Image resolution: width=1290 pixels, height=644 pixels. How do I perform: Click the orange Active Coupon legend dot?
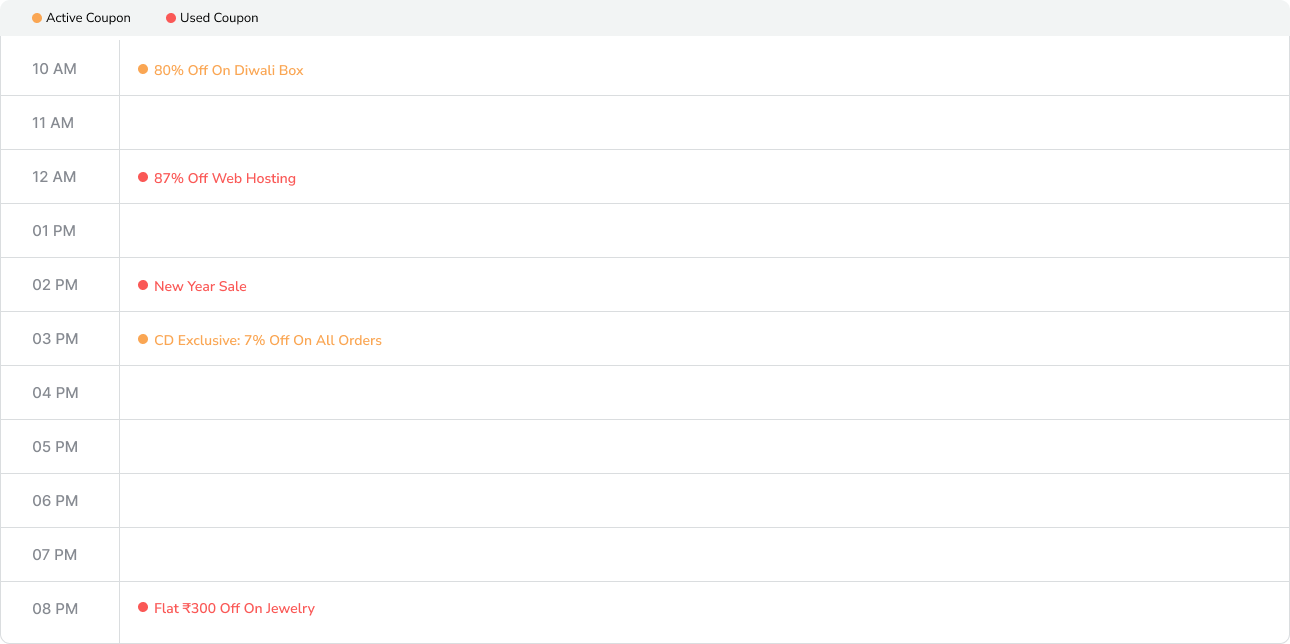pyautogui.click(x=37, y=18)
